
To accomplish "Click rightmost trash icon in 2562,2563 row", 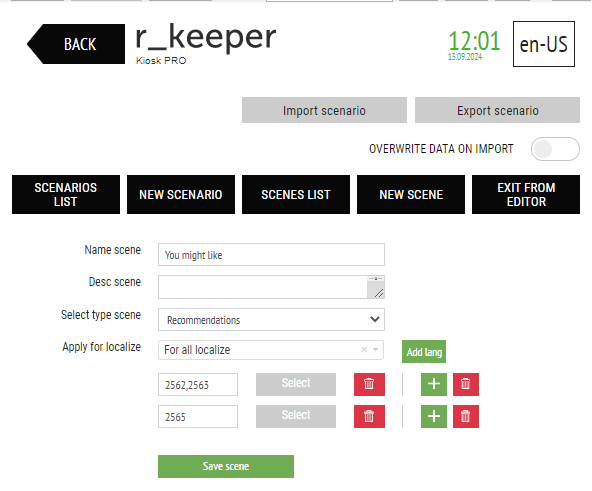I will (x=466, y=384).
